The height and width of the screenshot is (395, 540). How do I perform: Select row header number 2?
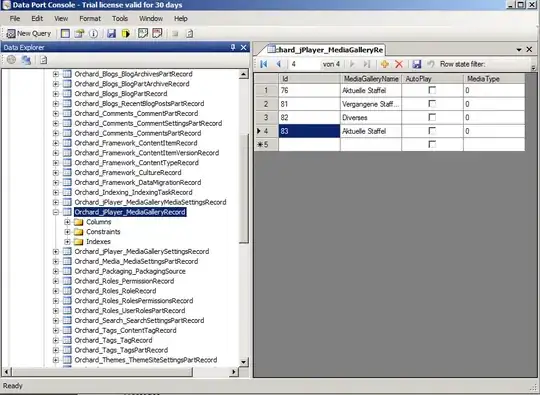pyautogui.click(x=266, y=104)
